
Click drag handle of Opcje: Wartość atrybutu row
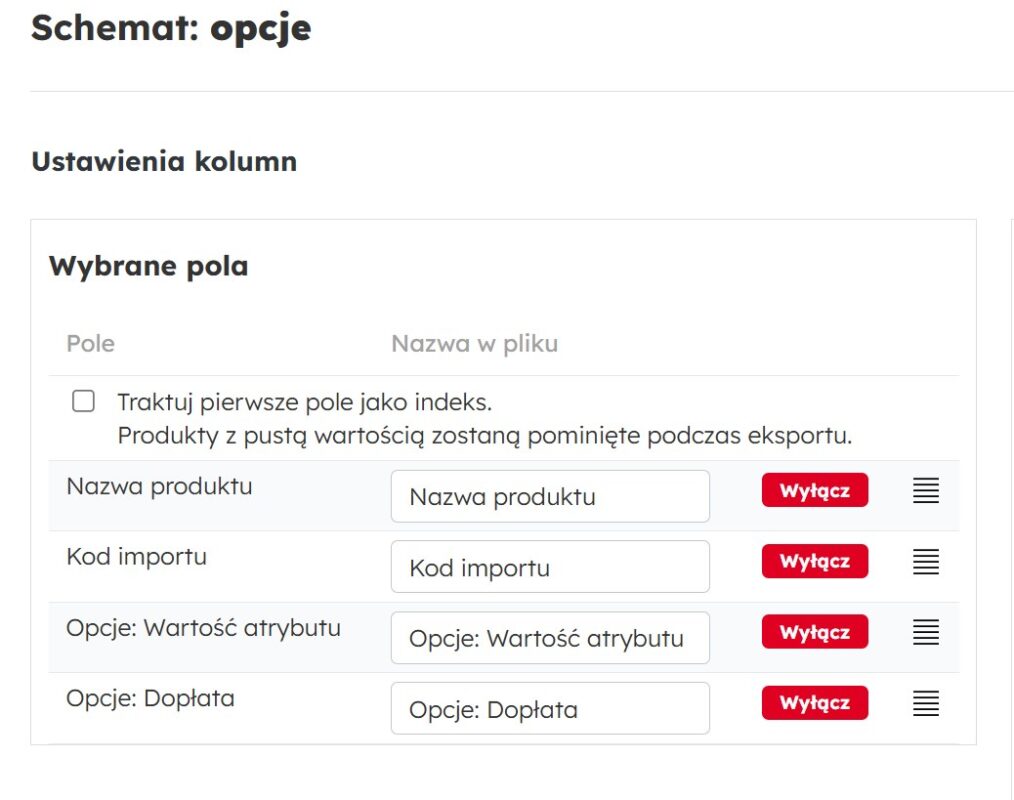click(x=926, y=632)
